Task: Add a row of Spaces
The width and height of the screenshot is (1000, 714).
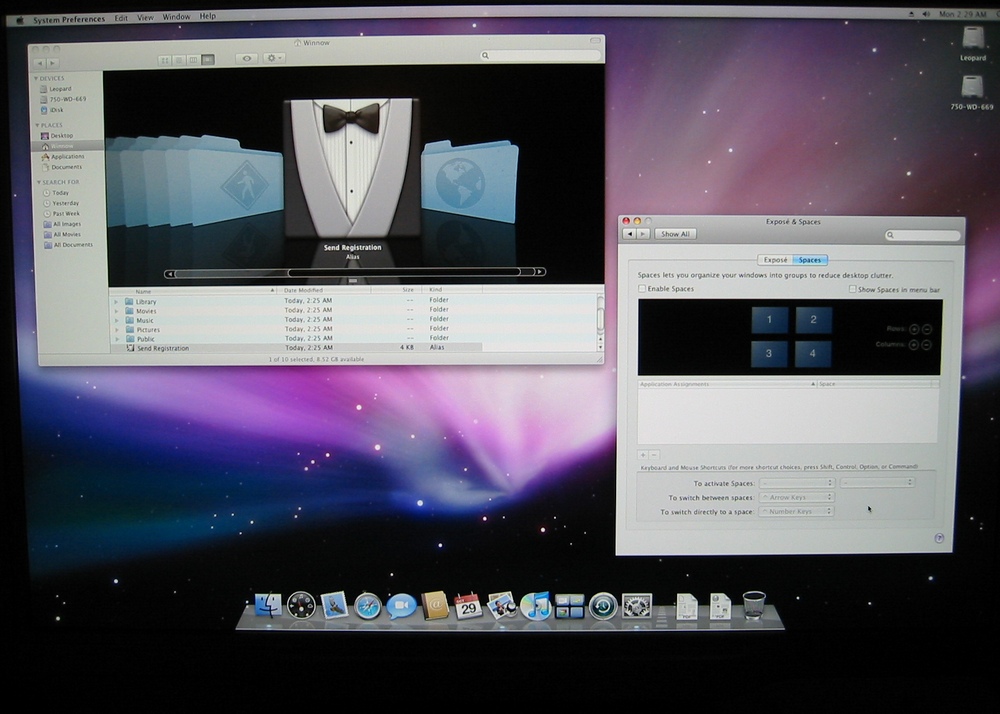Action: [x=914, y=329]
